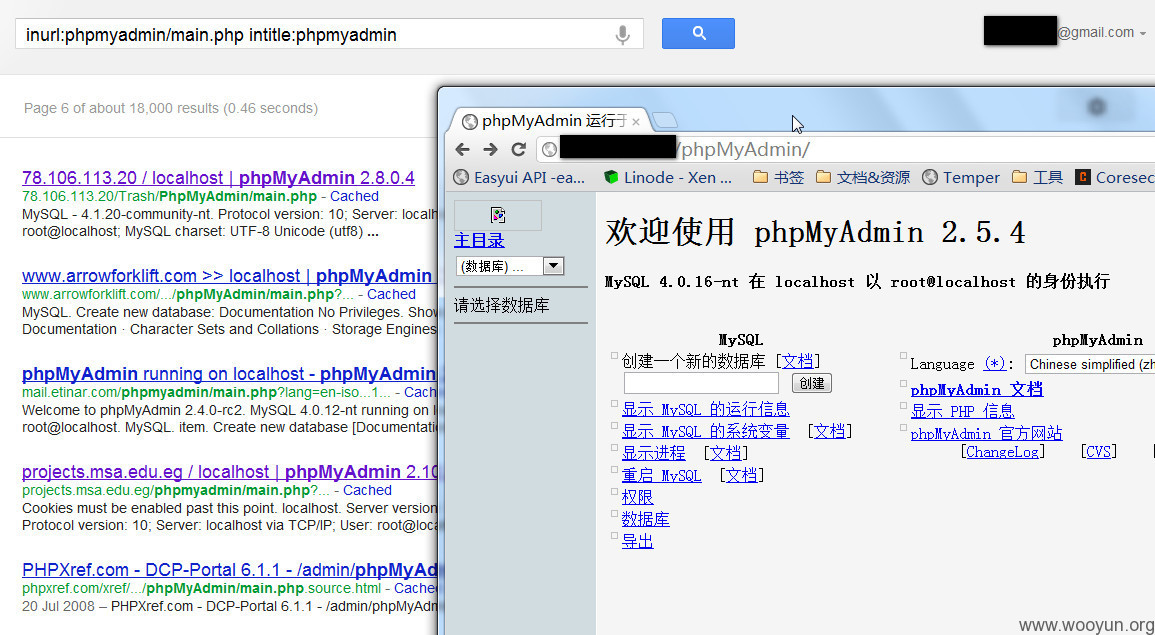1155x635 pixels.
Task: Open 显示 MySQL 的系统变量 link
Action: 706,432
